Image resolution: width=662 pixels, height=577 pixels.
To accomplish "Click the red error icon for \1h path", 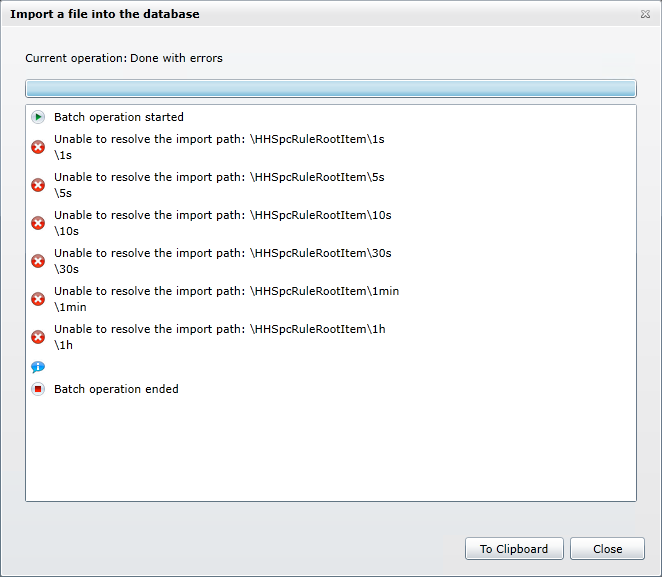I will (38, 337).
